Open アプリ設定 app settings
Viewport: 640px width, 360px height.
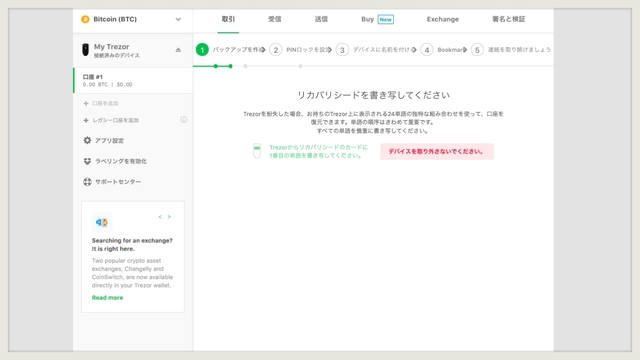103,140
